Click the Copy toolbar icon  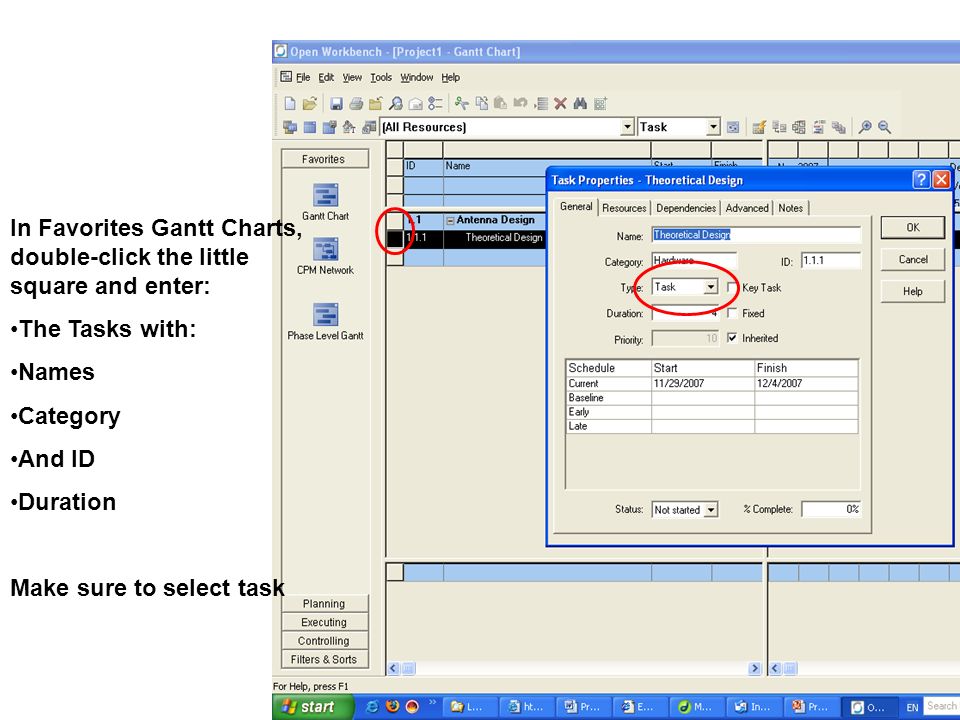(x=482, y=103)
